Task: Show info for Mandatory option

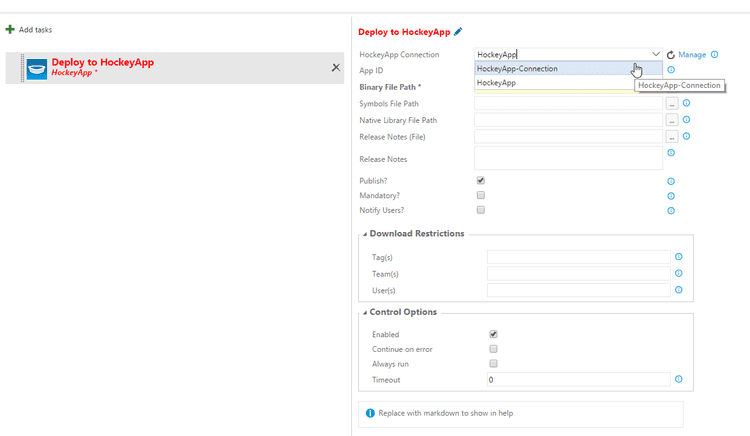Action: [x=671, y=196]
